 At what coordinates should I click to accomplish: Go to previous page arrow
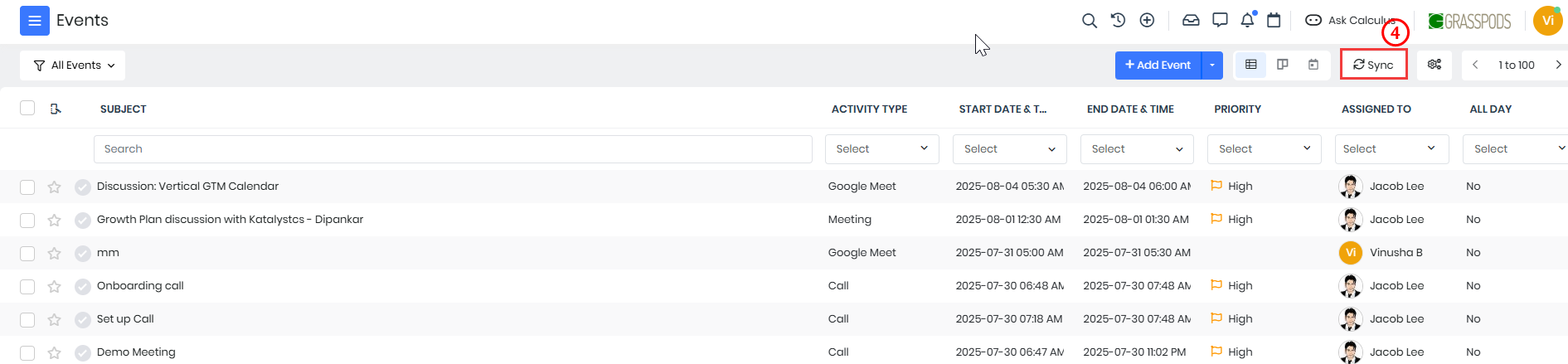1475,65
